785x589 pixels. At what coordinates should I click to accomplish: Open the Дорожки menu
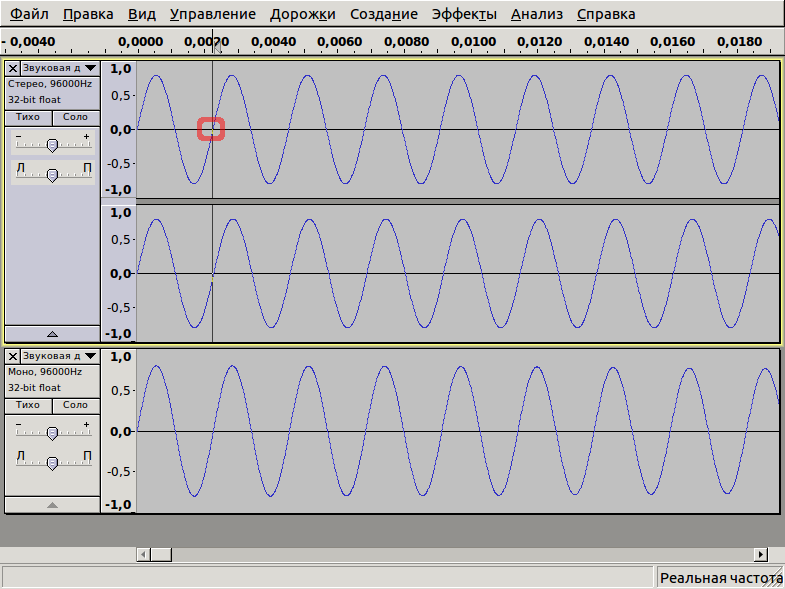(304, 15)
